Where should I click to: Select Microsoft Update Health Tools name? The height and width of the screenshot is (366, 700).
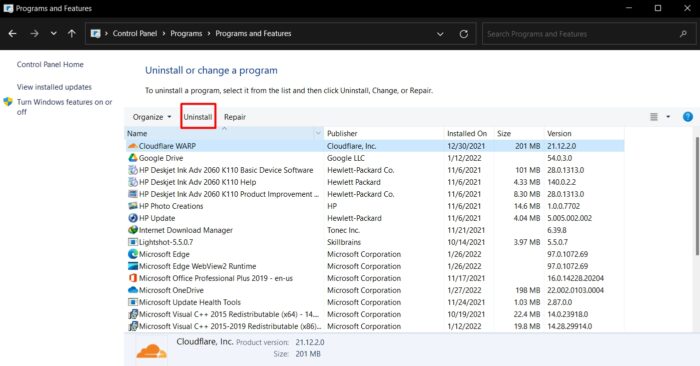(x=190, y=302)
